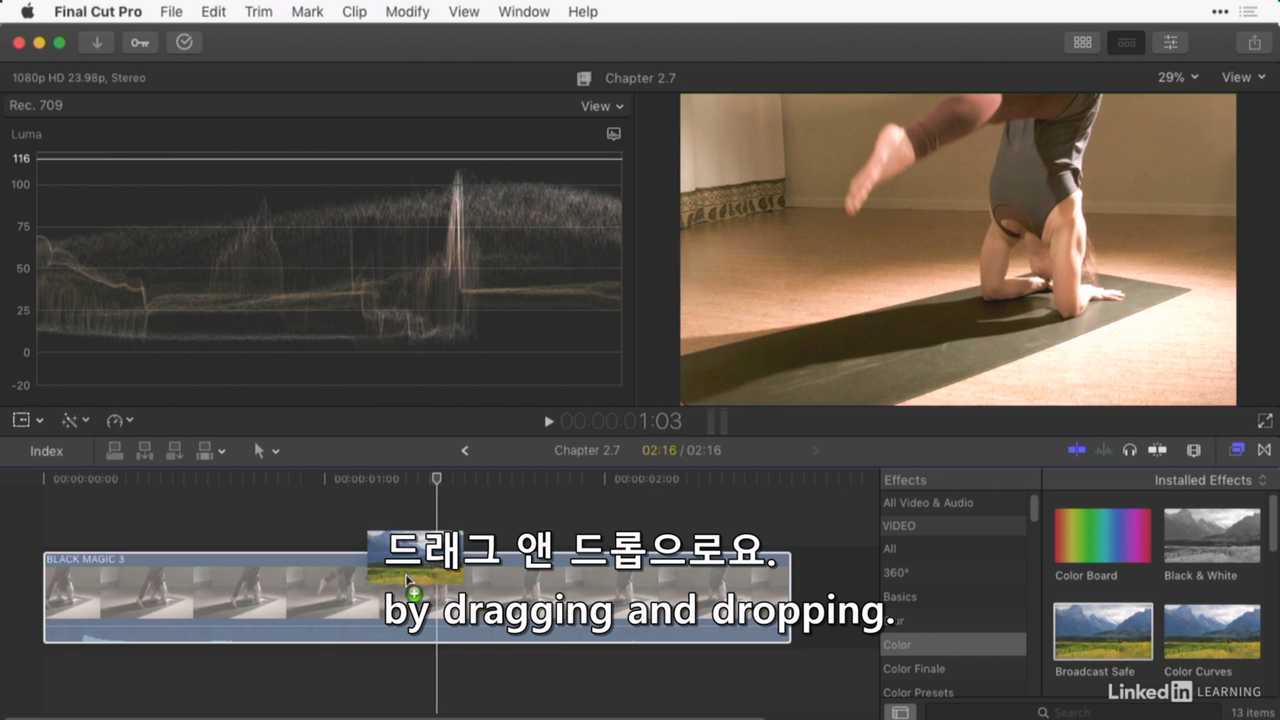The image size is (1280, 720).
Task: Select 360° effects category
Action: click(x=953, y=573)
